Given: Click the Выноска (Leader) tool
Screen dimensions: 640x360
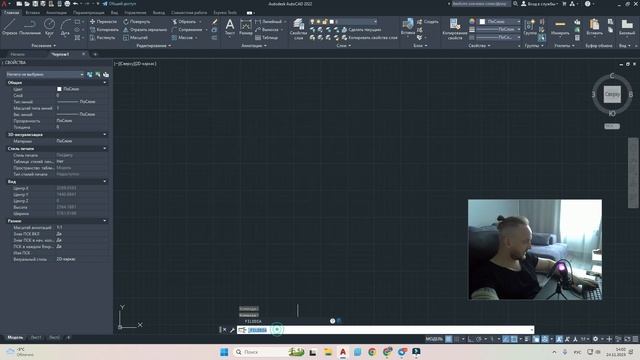Looking at the screenshot, I should pyautogui.click(x=267, y=29).
